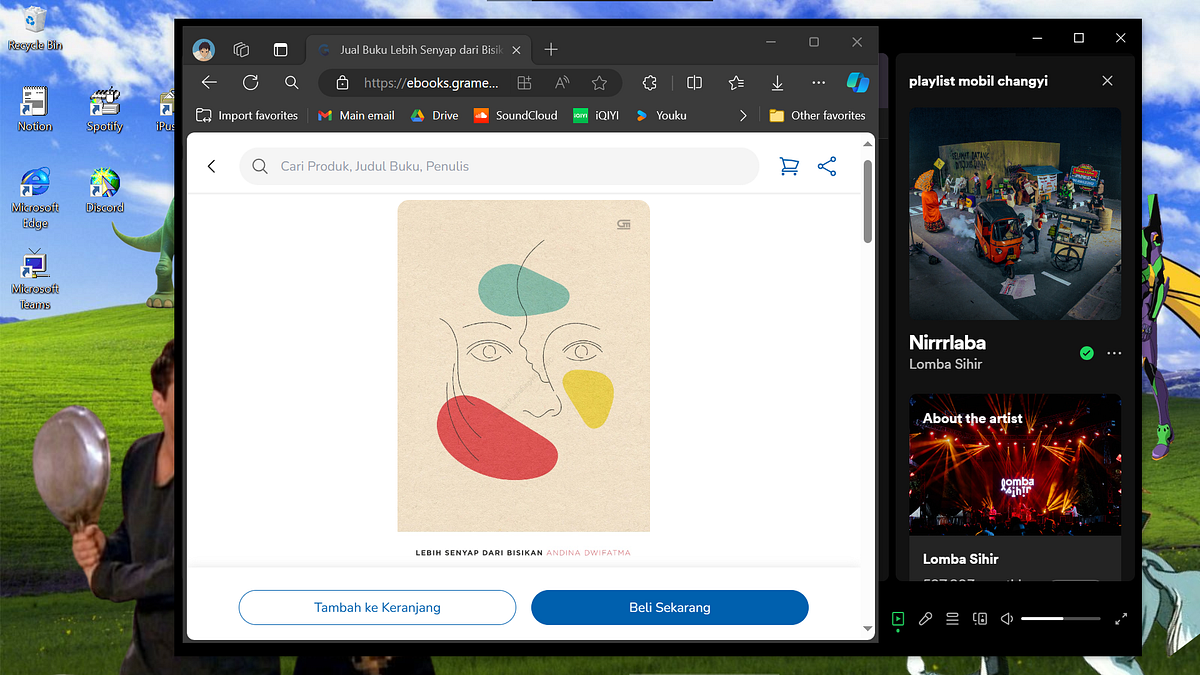Open Edge Downloads icon
This screenshot has width=1200, height=675.
(x=777, y=83)
